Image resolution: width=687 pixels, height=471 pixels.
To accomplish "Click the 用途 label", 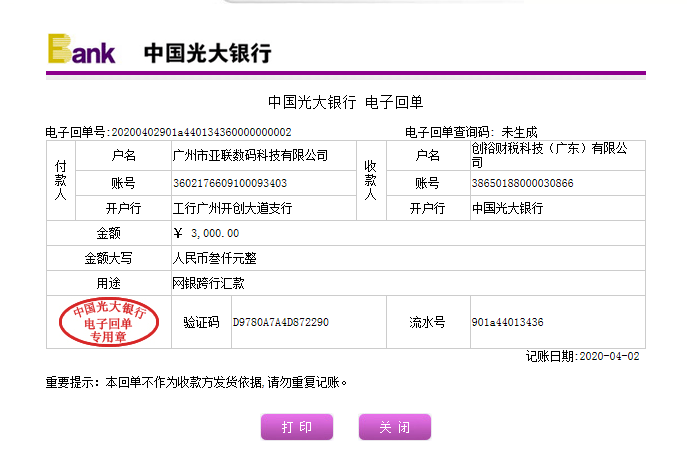I will point(108,283).
